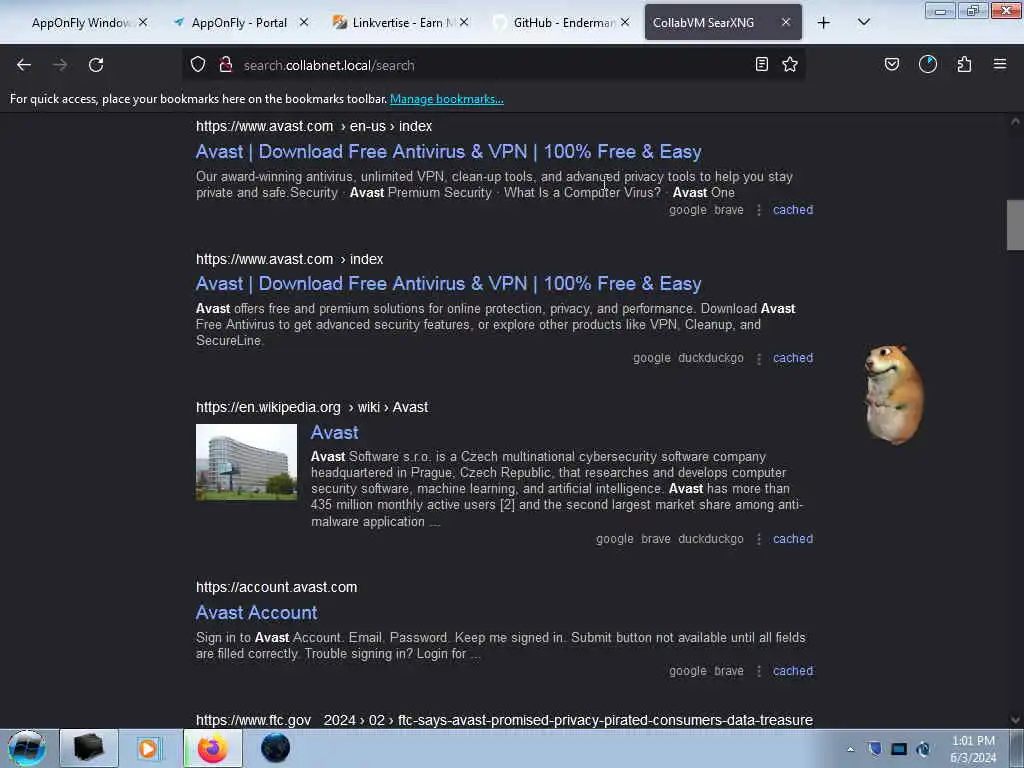This screenshot has height=768, width=1024.
Task: Open the Avast Account result
Action: [x=256, y=613]
